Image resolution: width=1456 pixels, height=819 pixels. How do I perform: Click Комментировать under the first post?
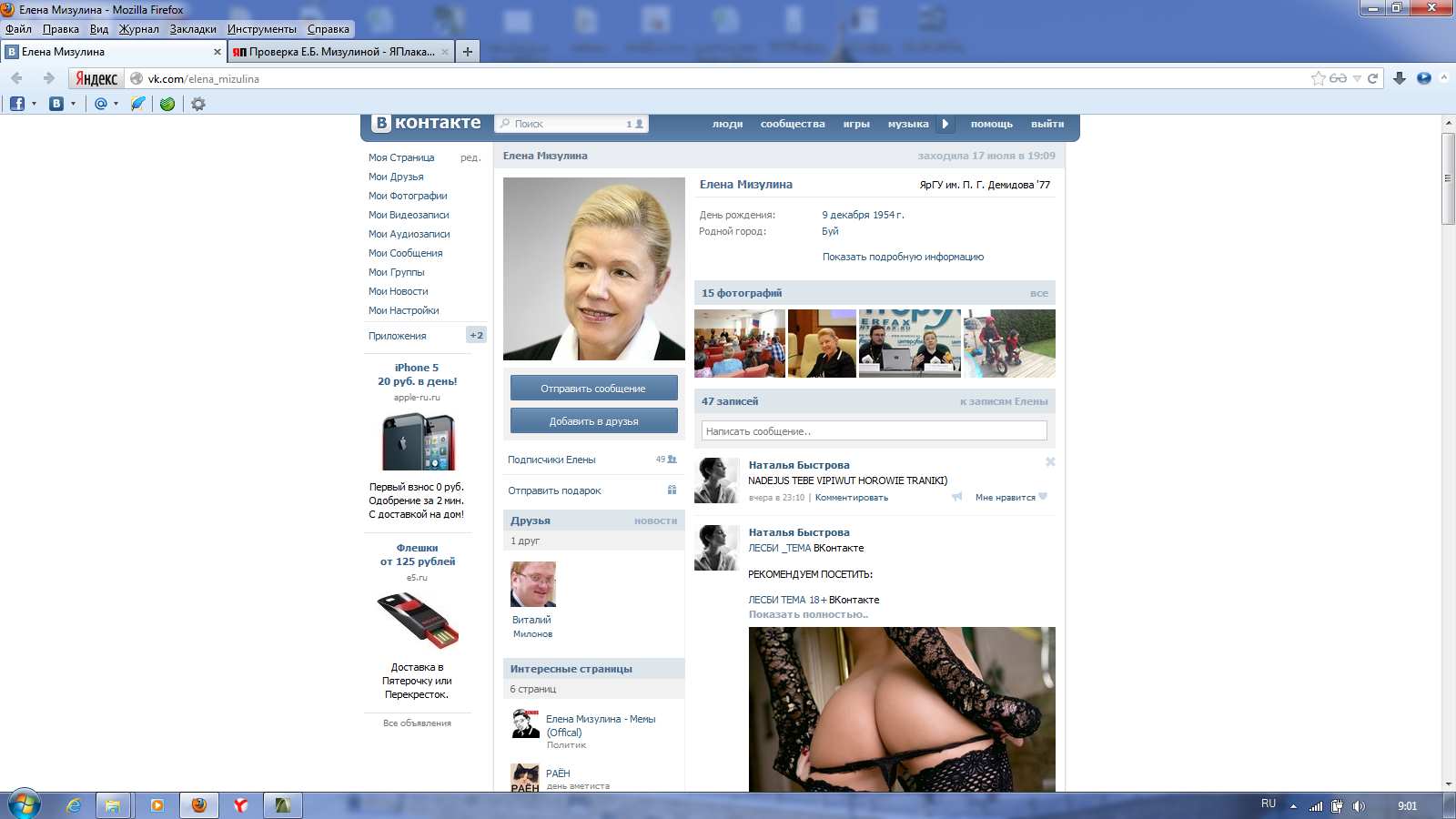[851, 498]
